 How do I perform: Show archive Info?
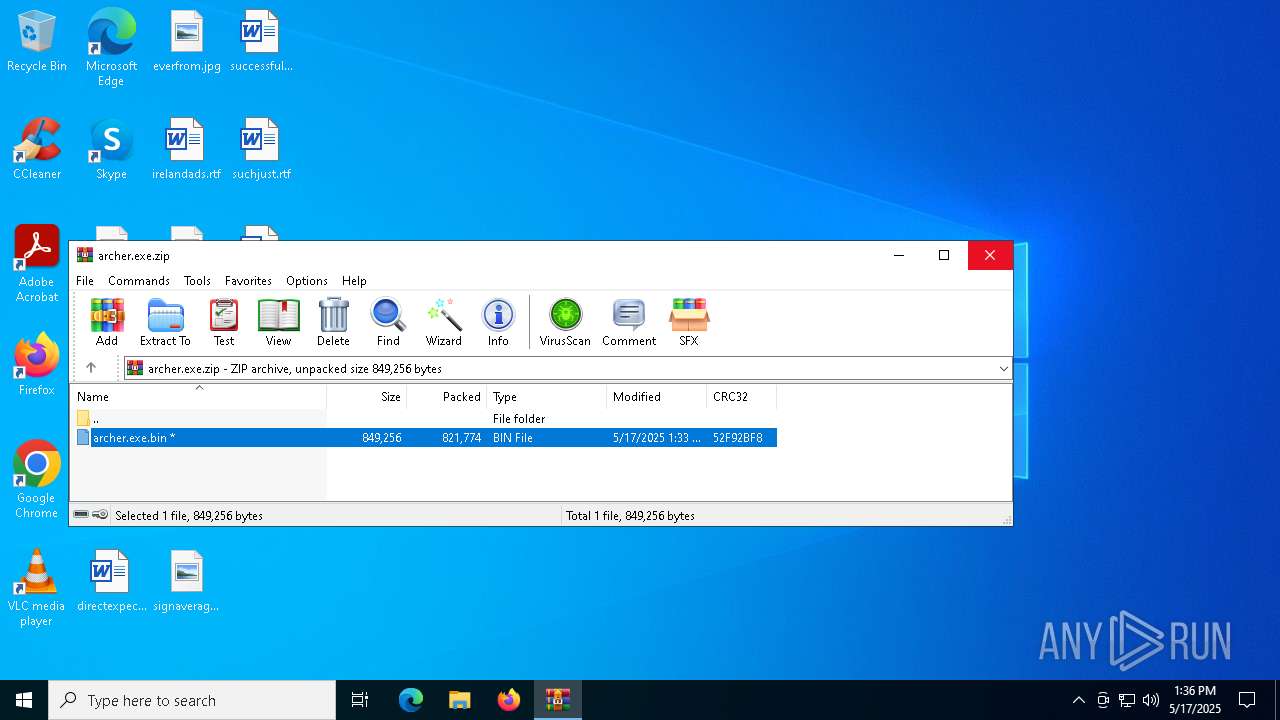coord(498,322)
